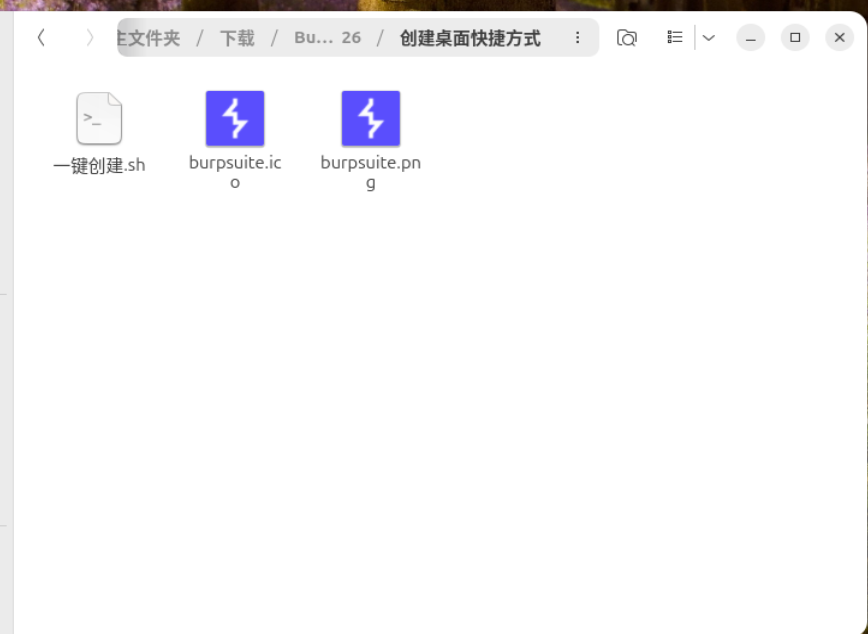The image size is (868, 634).
Task: Switch to list view icon
Action: click(x=675, y=38)
